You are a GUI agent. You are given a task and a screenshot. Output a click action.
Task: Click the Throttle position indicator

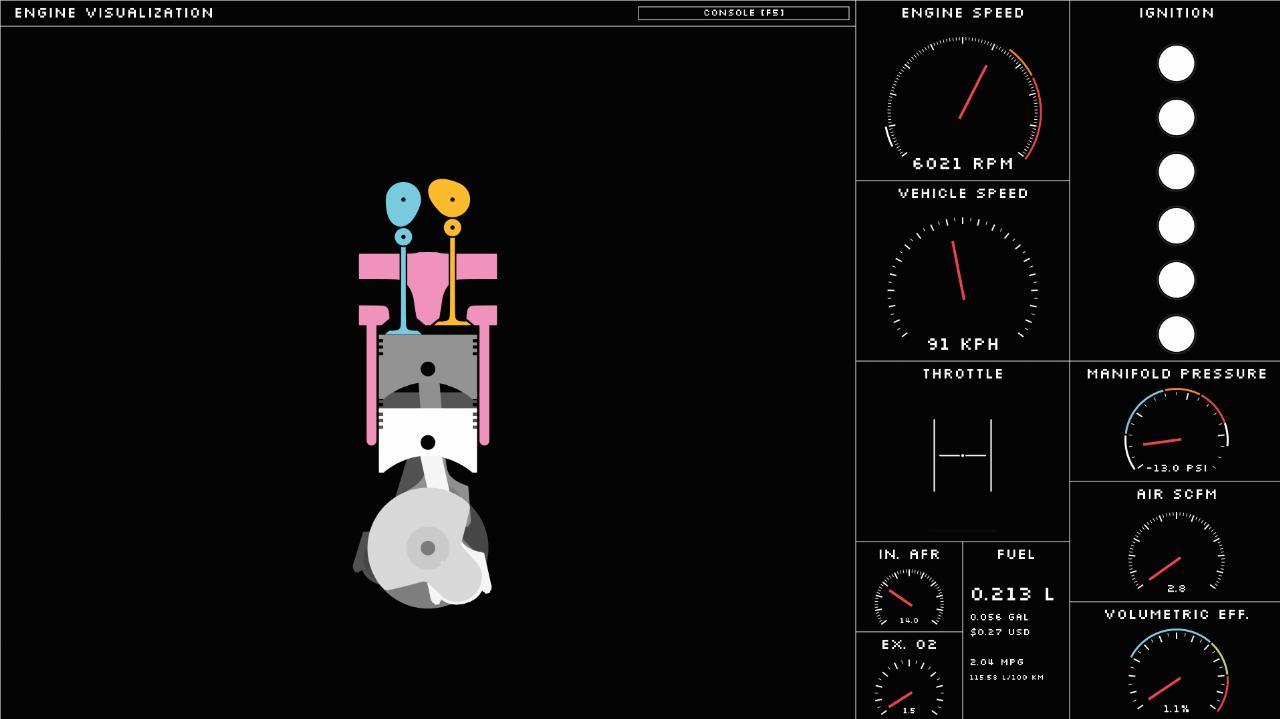coord(962,456)
